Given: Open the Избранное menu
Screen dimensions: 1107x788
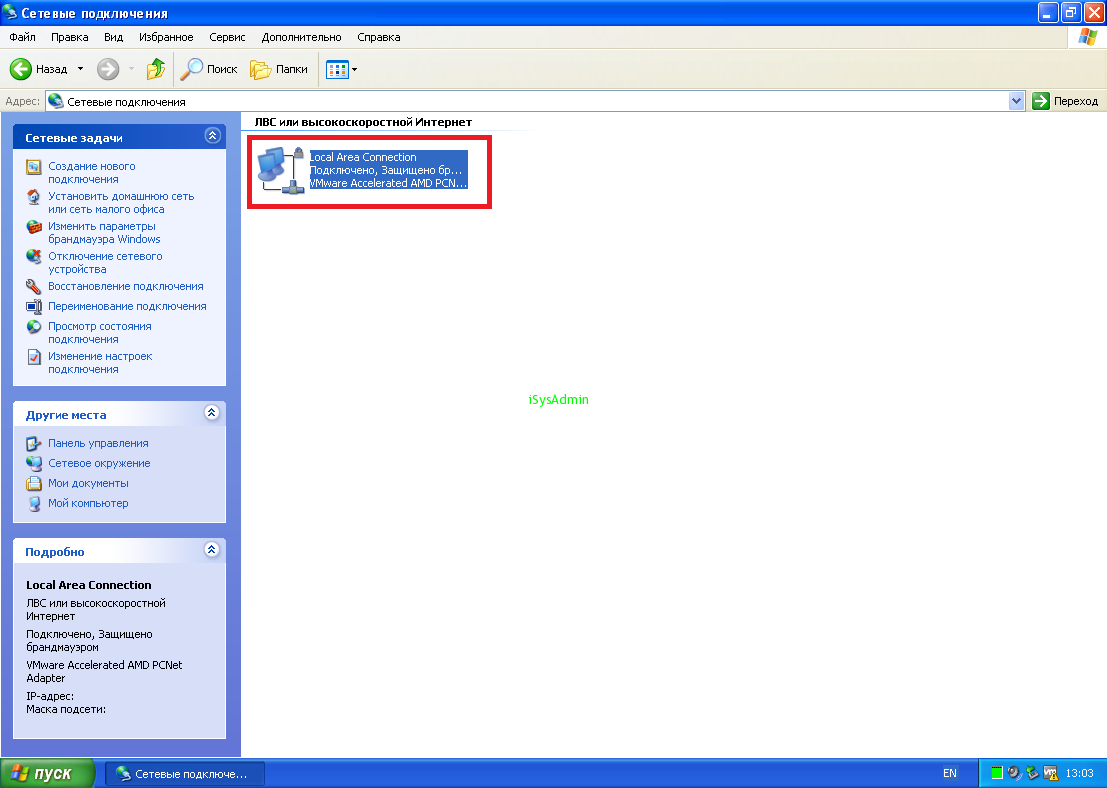Looking at the screenshot, I should pos(166,37).
